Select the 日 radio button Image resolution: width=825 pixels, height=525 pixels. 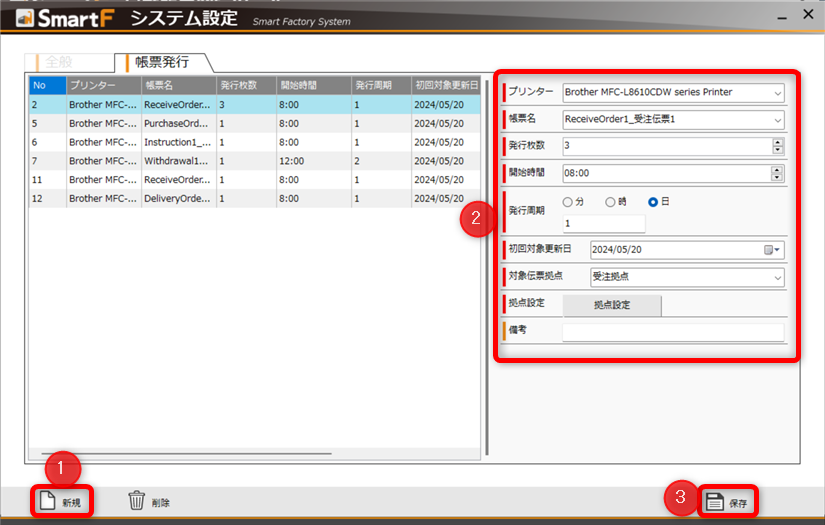[653, 202]
